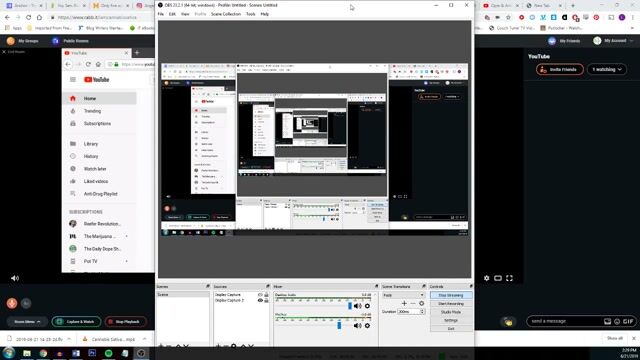Click the Start Recording button

tap(451, 304)
